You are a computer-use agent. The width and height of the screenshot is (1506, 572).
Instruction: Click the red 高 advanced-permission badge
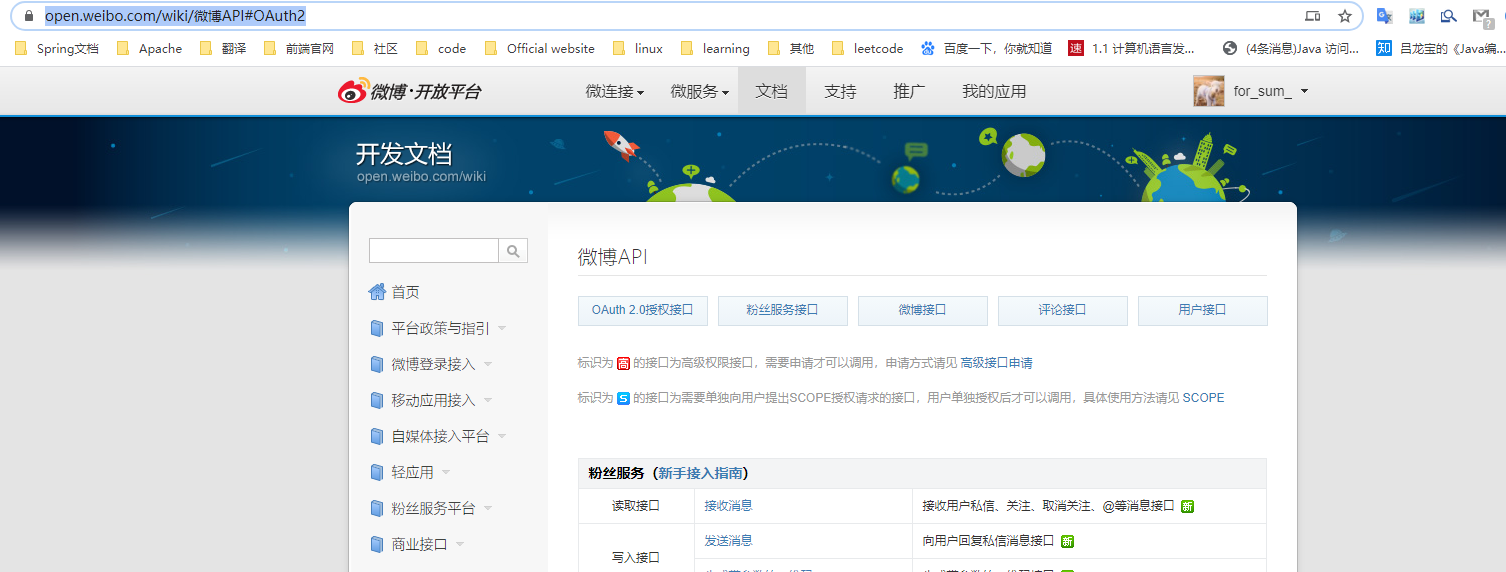click(623, 363)
